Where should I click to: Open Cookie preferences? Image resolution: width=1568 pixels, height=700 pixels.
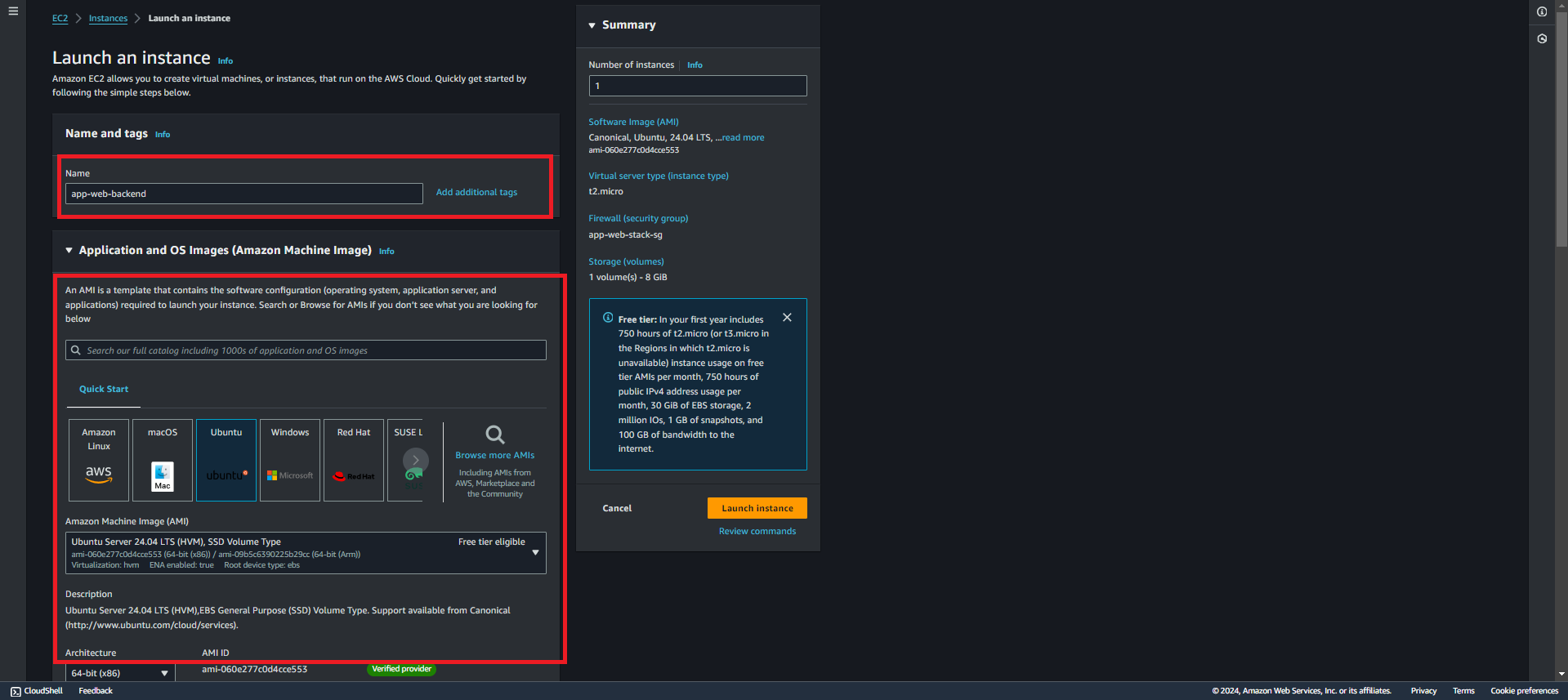[1525, 691]
